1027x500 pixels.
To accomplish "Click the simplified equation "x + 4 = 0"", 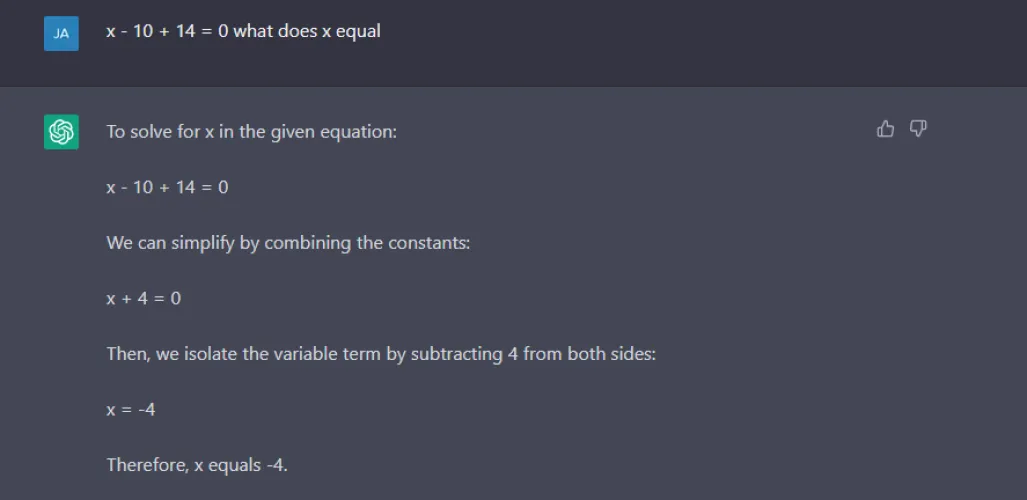I will coord(143,298).
